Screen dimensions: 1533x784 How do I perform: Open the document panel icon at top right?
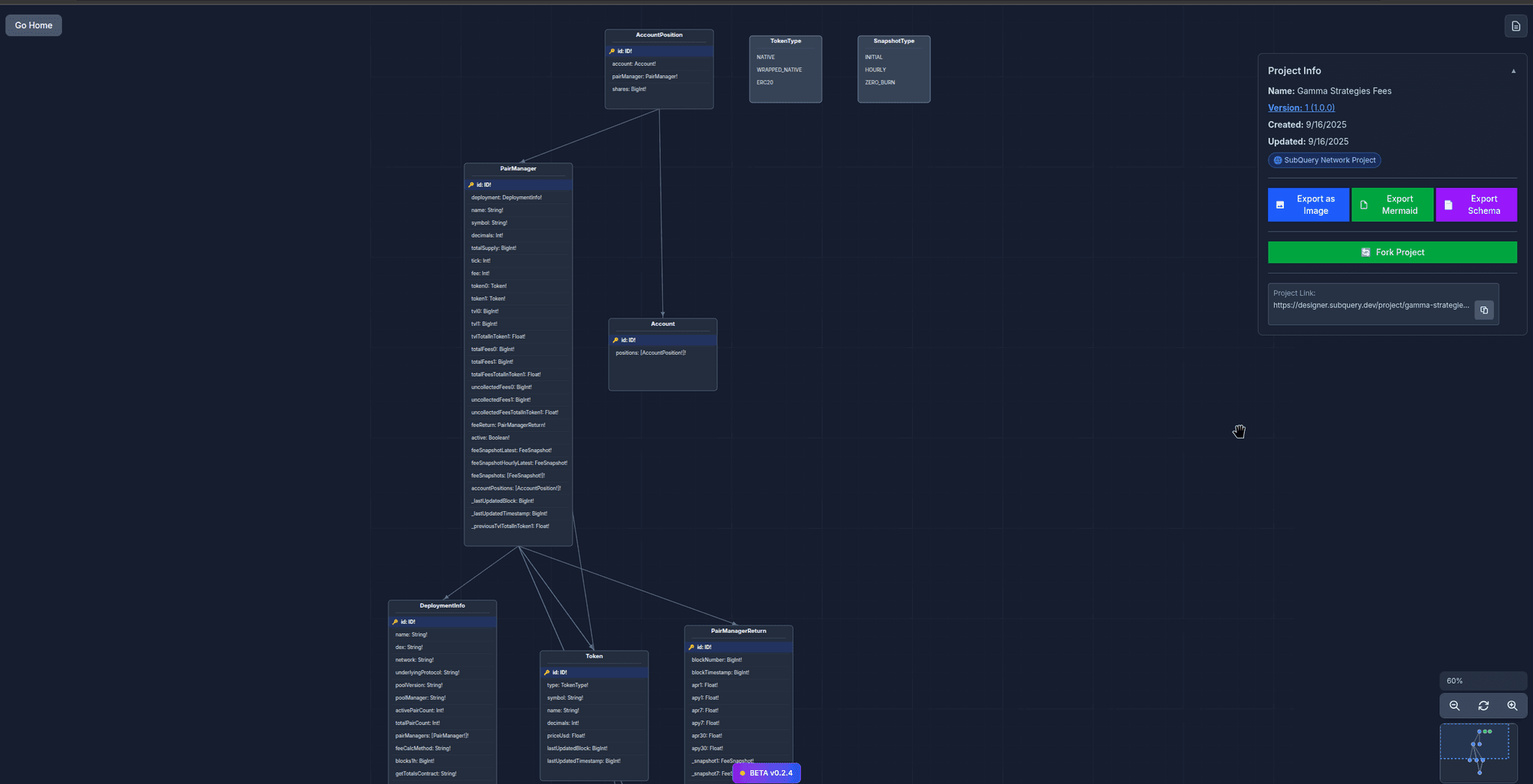(x=1515, y=26)
